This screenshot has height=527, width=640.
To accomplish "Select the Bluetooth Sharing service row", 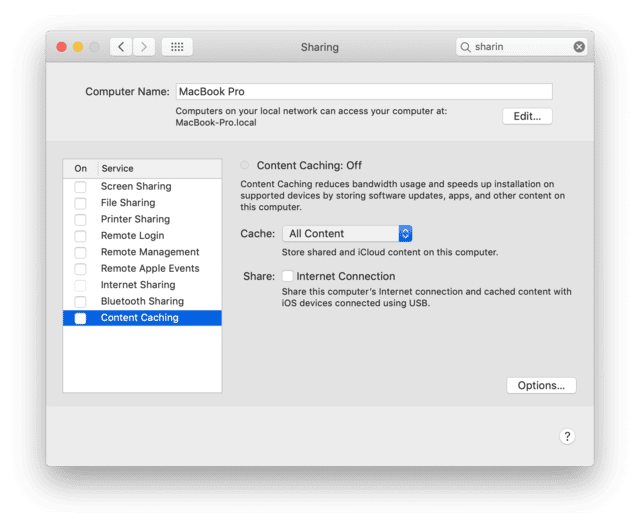I will (x=142, y=301).
